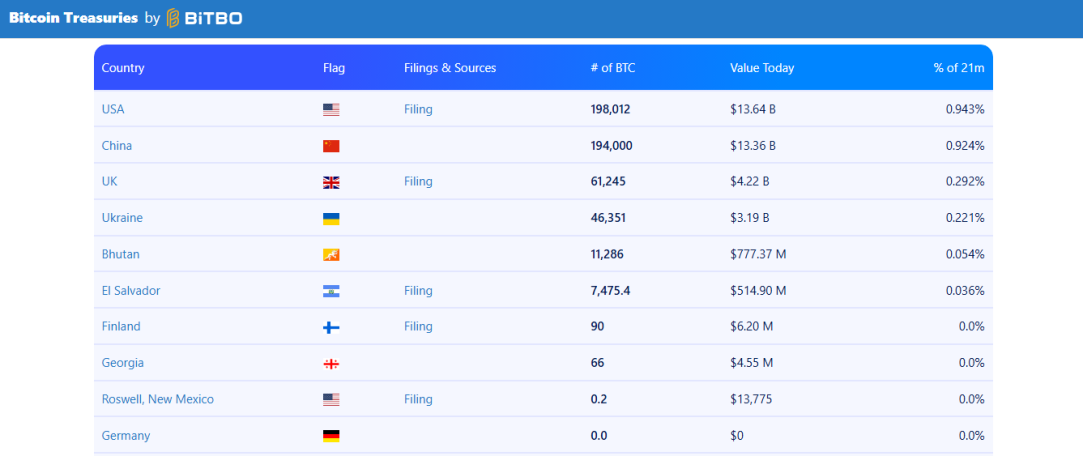Click the UK flag icon
1083x456 pixels.
(x=331, y=182)
